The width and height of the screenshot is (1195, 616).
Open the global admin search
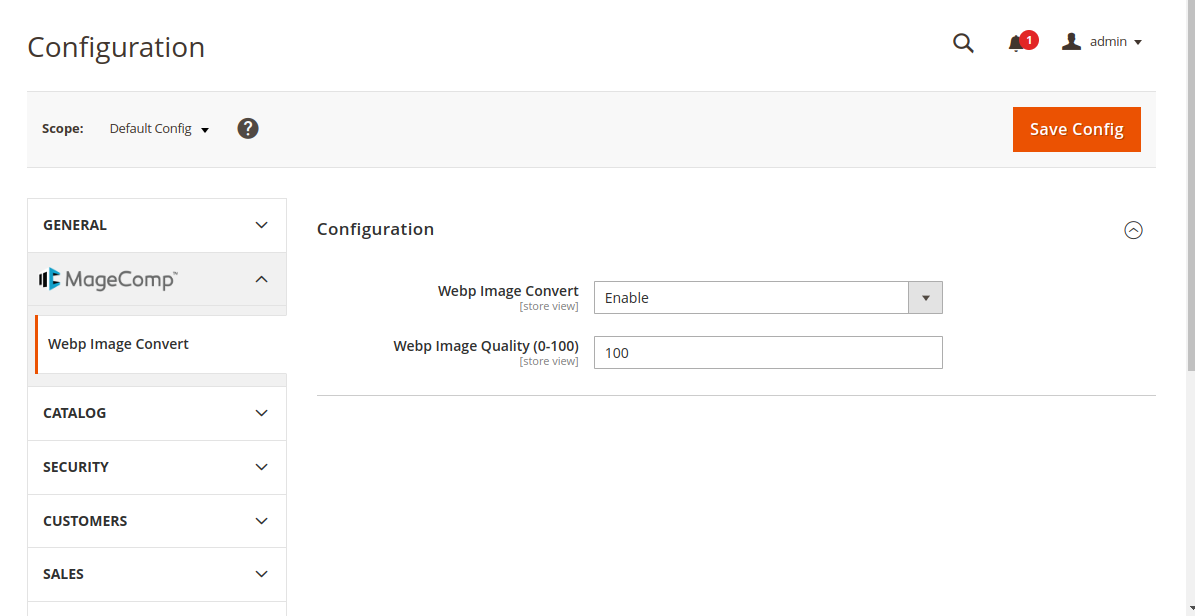962,43
